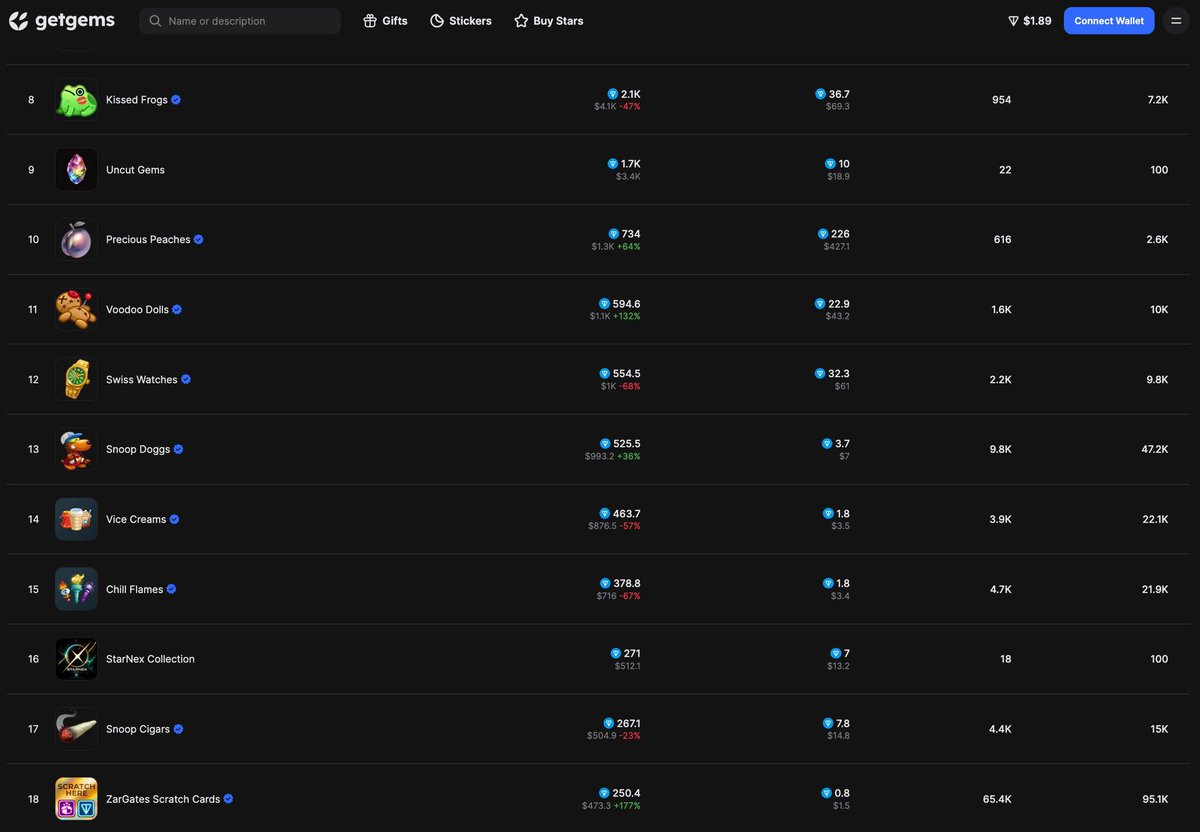Open the Snoop Doggs collection
This screenshot has width=1200, height=832.
[x=138, y=450]
